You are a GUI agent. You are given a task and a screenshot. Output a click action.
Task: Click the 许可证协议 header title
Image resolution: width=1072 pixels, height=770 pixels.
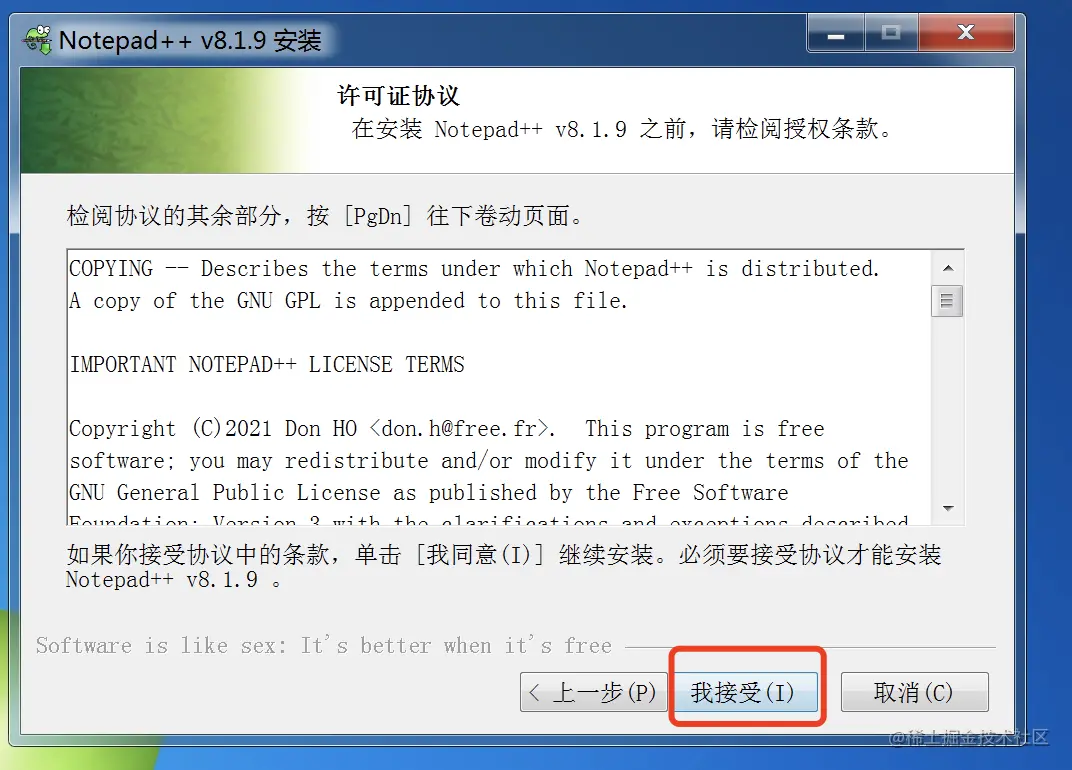399,96
